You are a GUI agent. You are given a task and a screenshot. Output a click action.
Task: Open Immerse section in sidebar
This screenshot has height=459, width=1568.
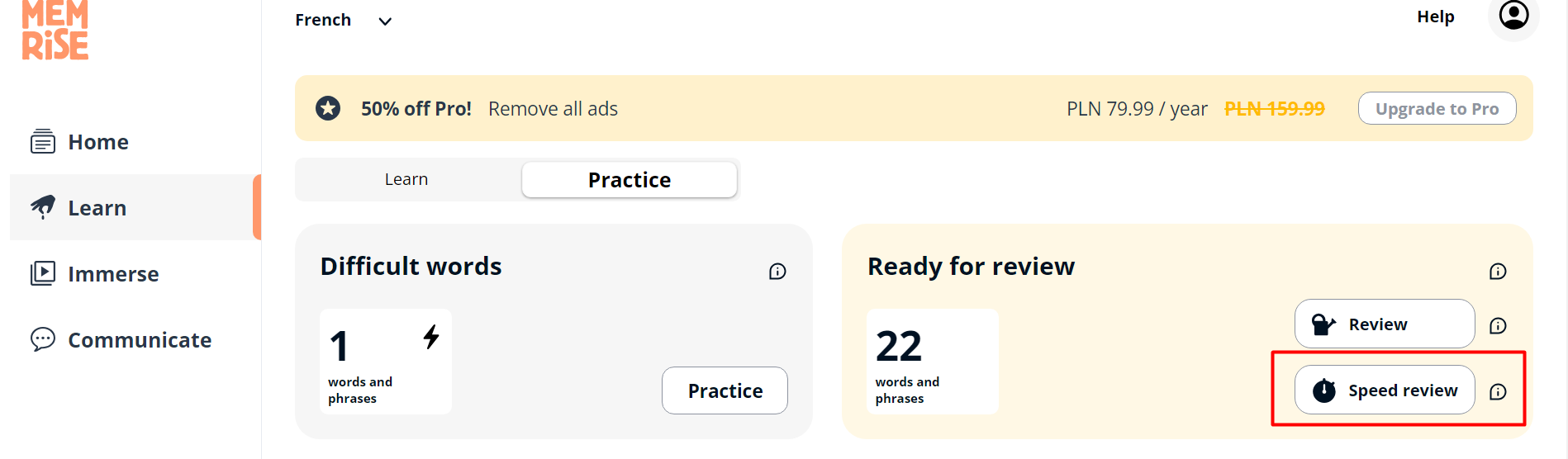(x=112, y=274)
